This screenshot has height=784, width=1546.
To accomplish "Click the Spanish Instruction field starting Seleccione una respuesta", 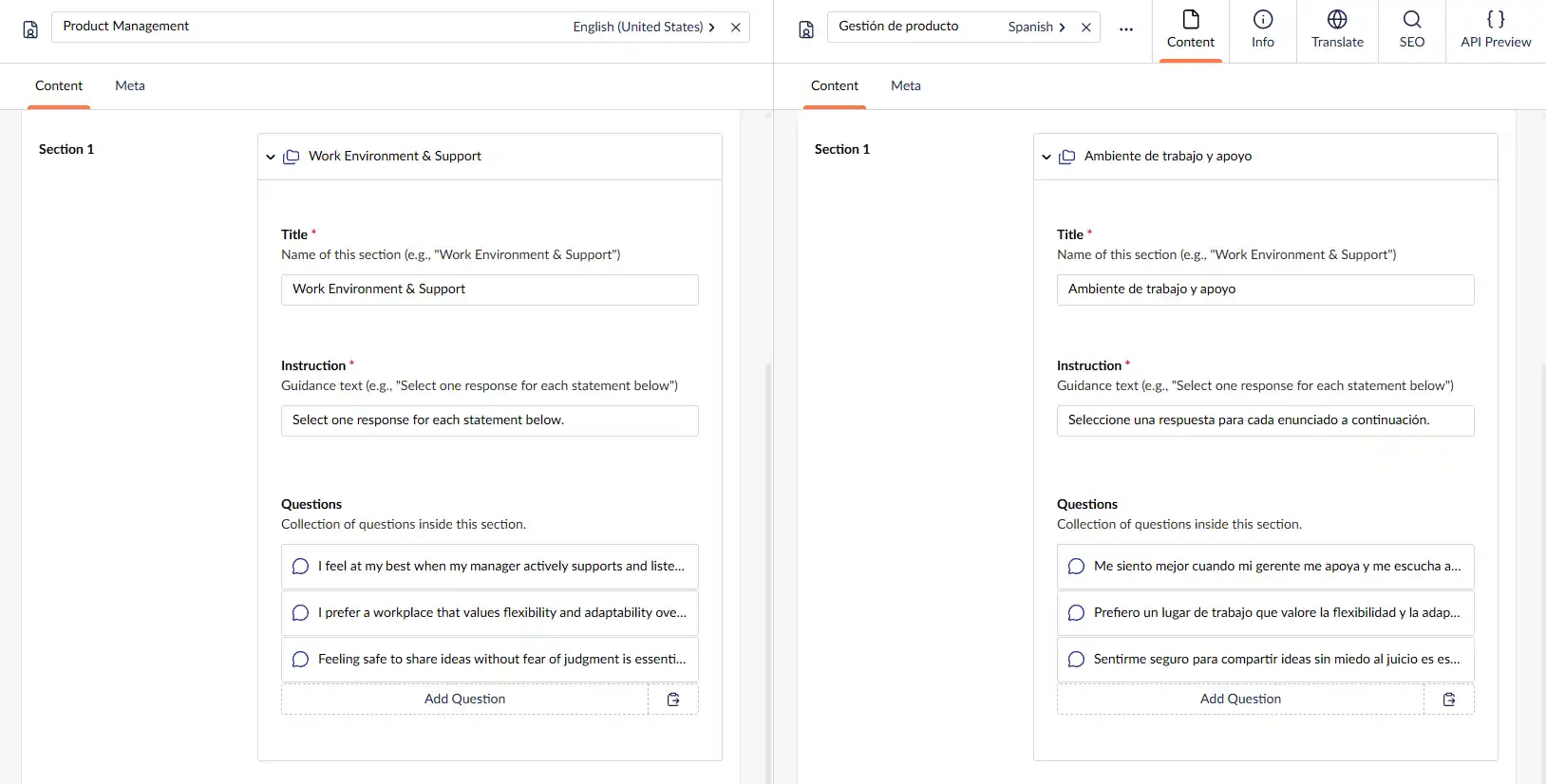I will coord(1266,420).
